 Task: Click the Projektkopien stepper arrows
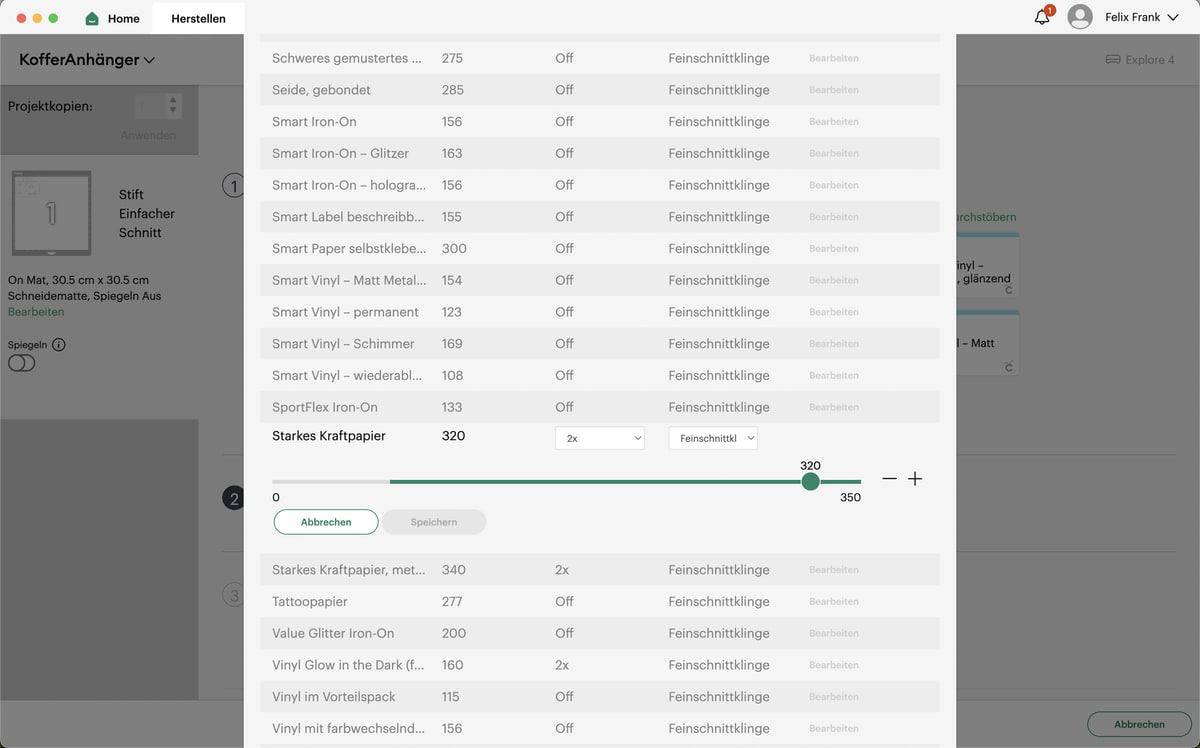tap(173, 105)
